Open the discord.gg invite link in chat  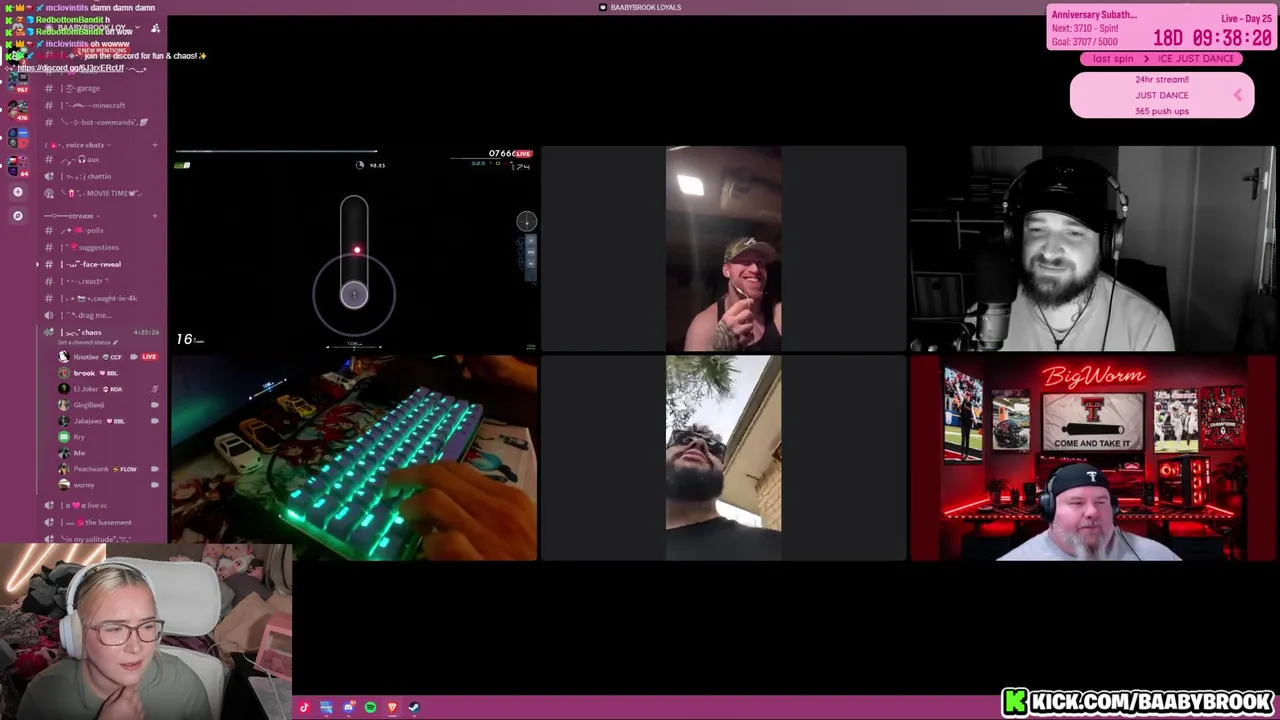click(x=70, y=67)
